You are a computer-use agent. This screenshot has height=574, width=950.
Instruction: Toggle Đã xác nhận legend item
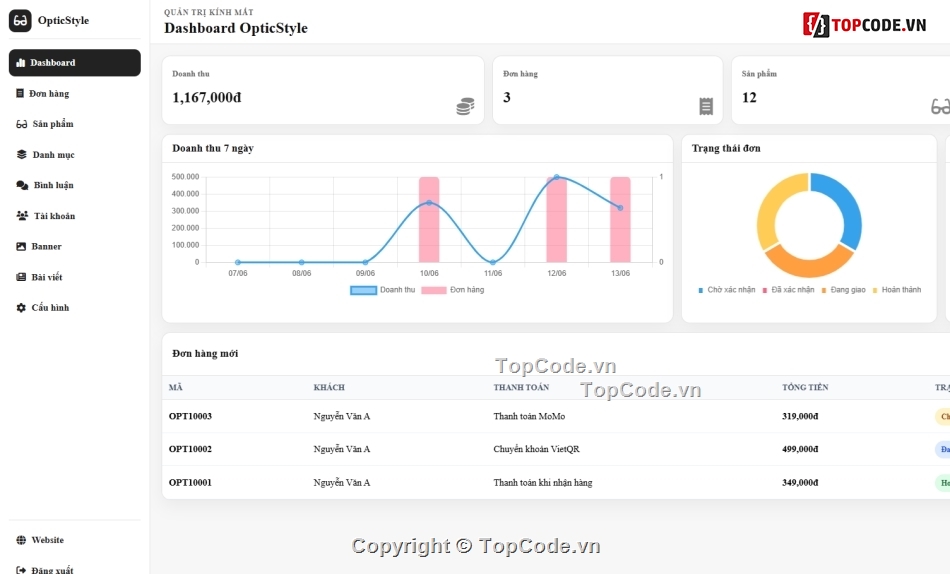788,290
